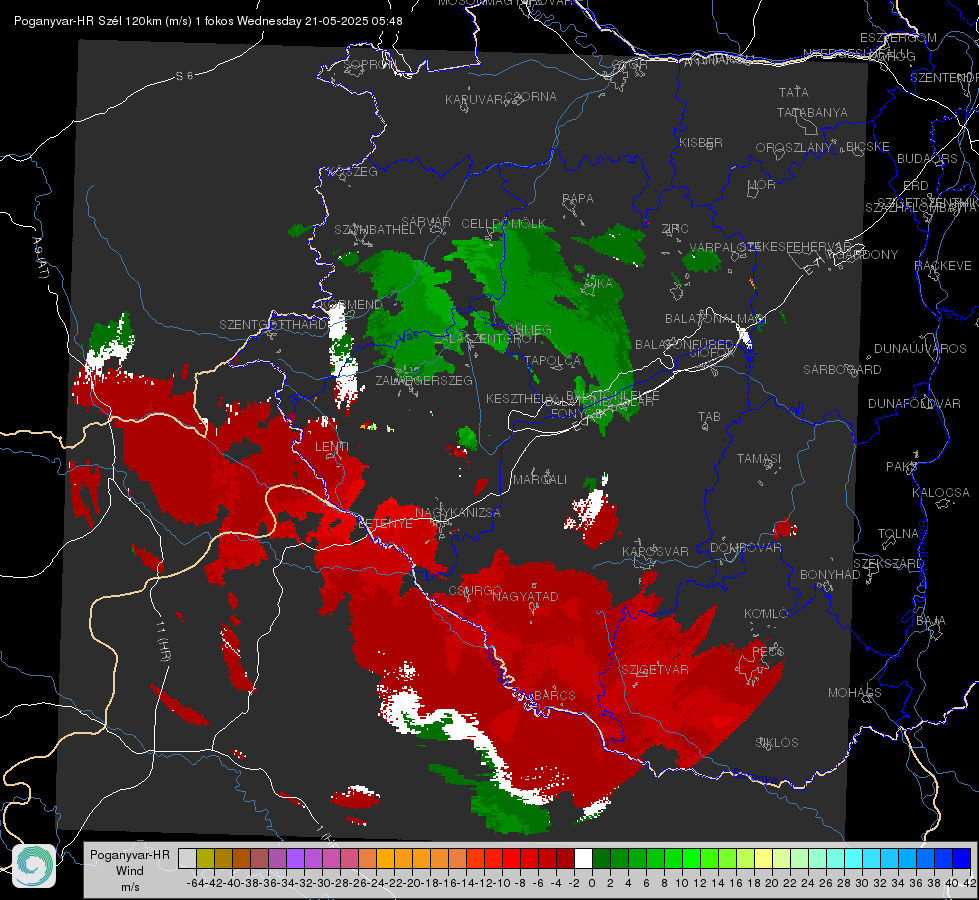Pick the dark green swatch between 0 and 2
Image resolution: width=979 pixels, height=900 pixels.
(x=601, y=859)
